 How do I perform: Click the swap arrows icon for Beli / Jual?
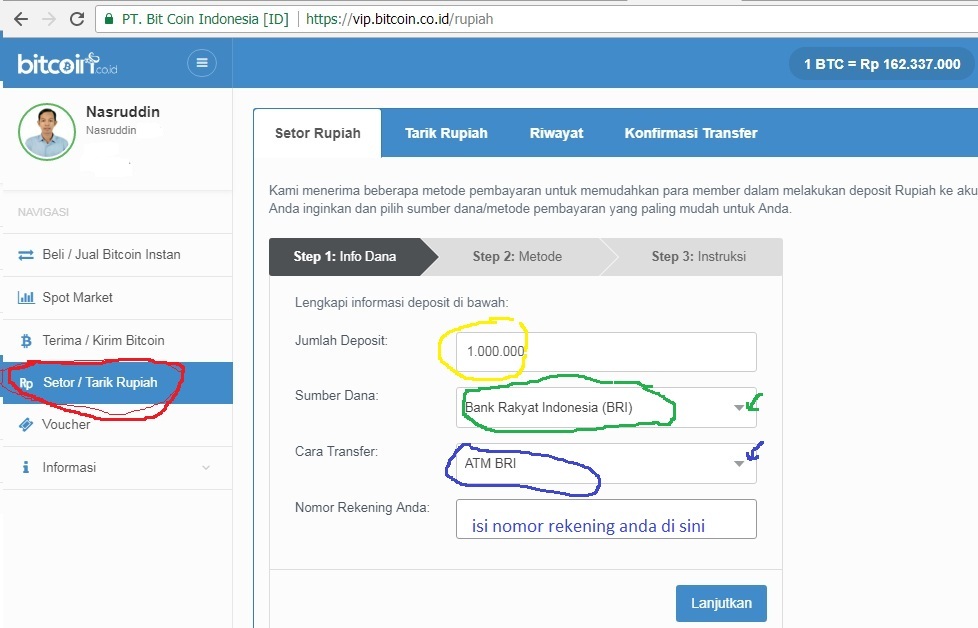pos(26,255)
